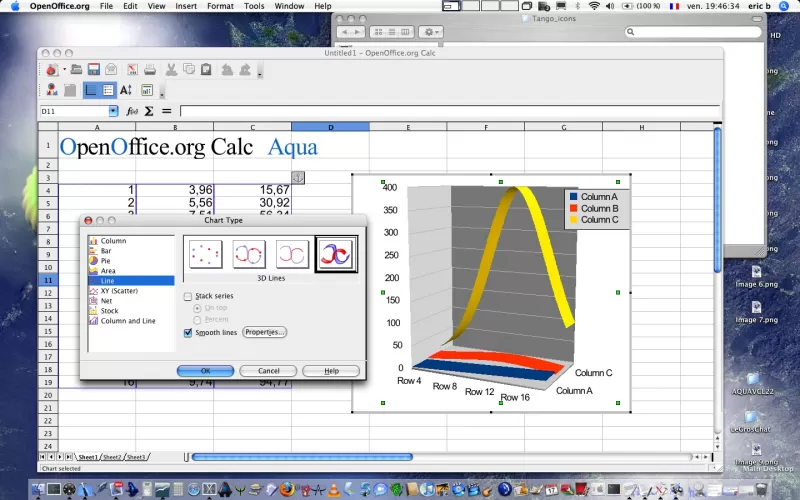Click the Cancel button in Chart Type
The image size is (800, 500).
(x=268, y=371)
